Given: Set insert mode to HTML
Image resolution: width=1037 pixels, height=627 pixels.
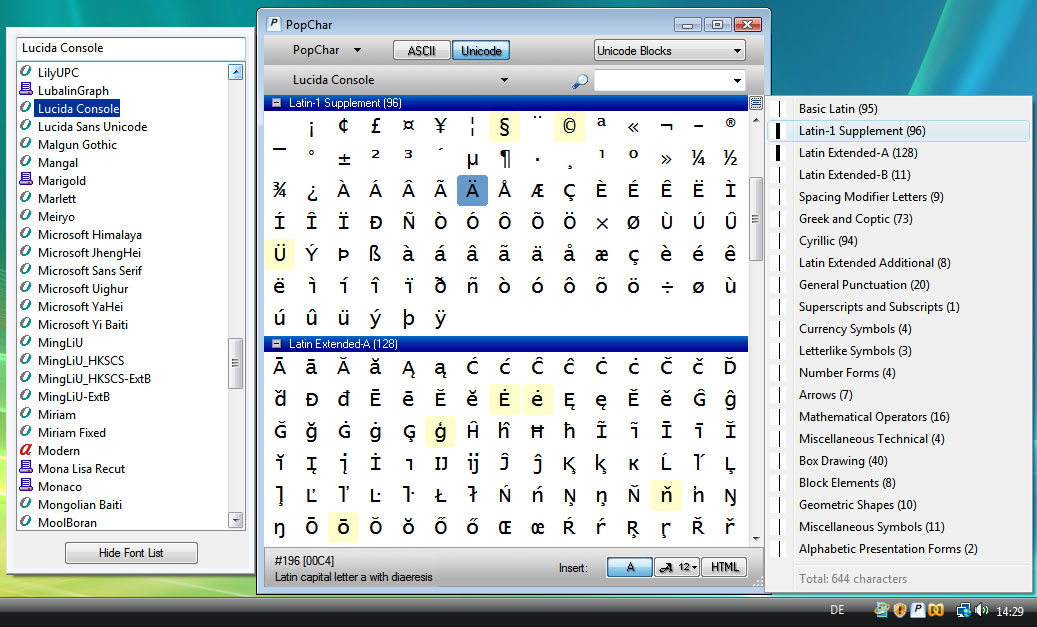Looking at the screenshot, I should [724, 567].
